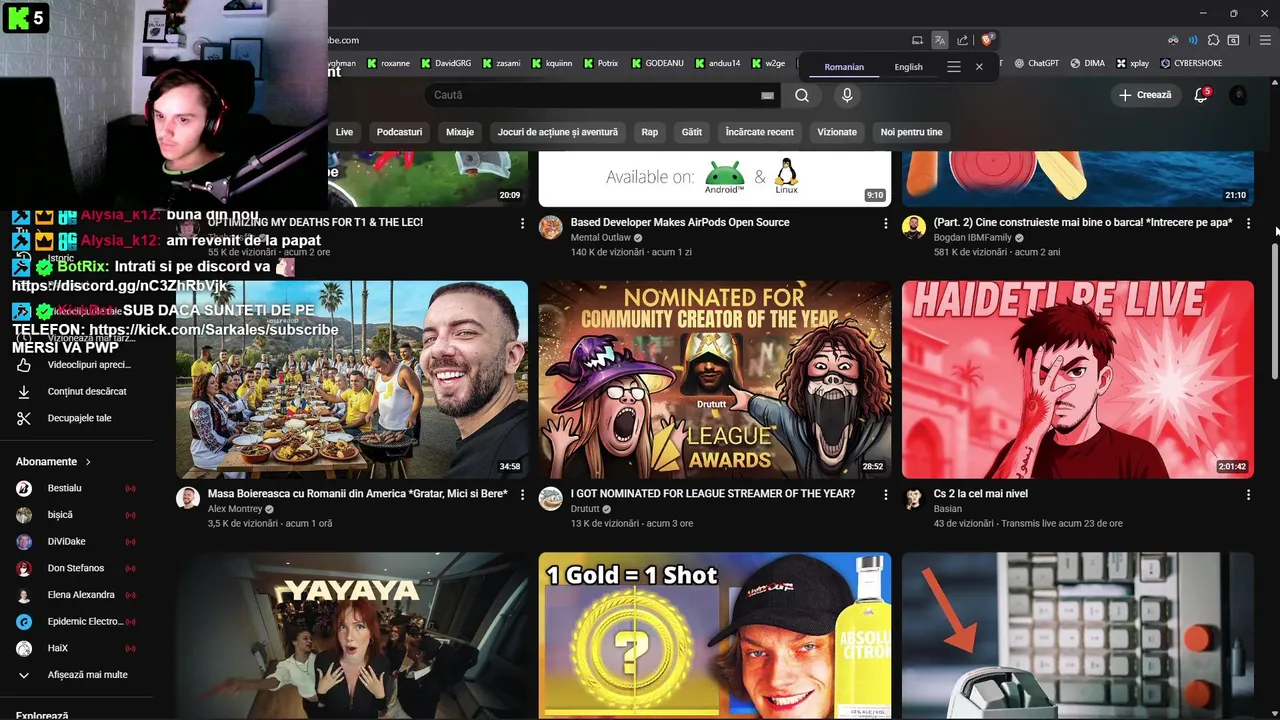Screen dimensions: 1280x720
Task: Open the Brave shields lion icon
Action: pos(987,40)
